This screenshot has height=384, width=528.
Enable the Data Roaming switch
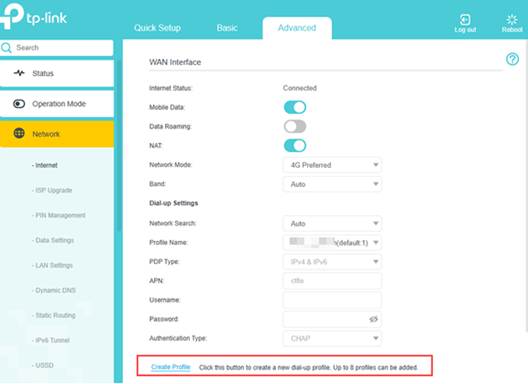tap(295, 127)
